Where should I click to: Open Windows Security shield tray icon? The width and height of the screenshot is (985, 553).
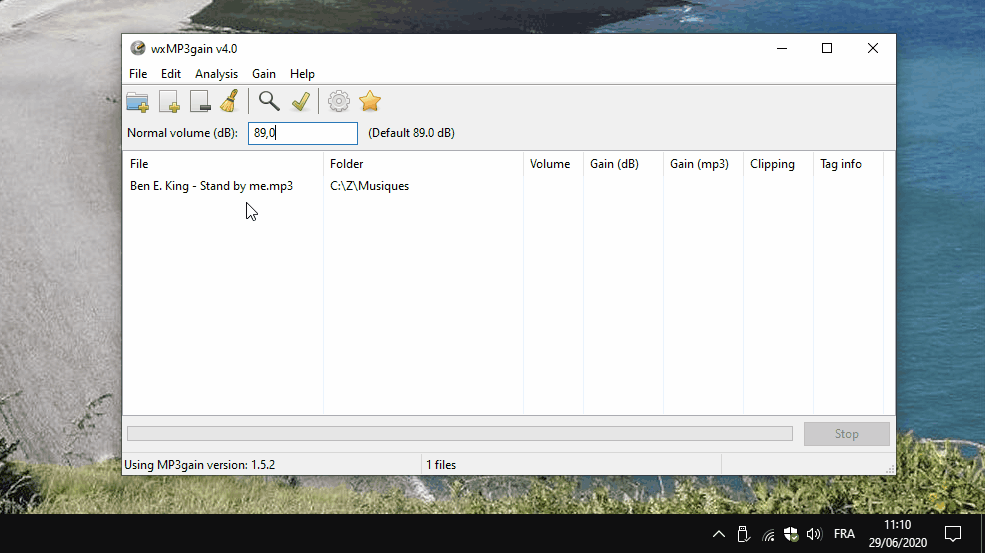(791, 534)
